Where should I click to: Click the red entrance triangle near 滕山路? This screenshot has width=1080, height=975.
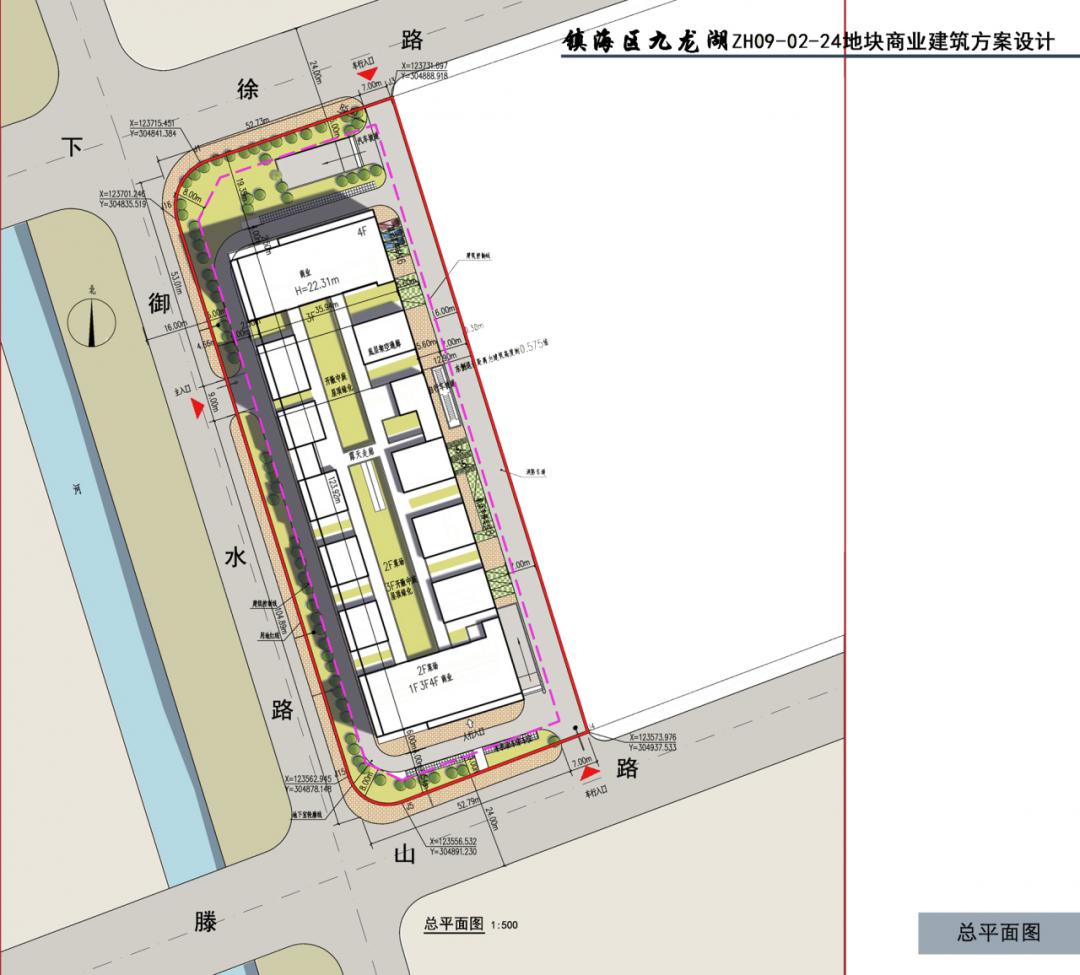click(x=588, y=773)
